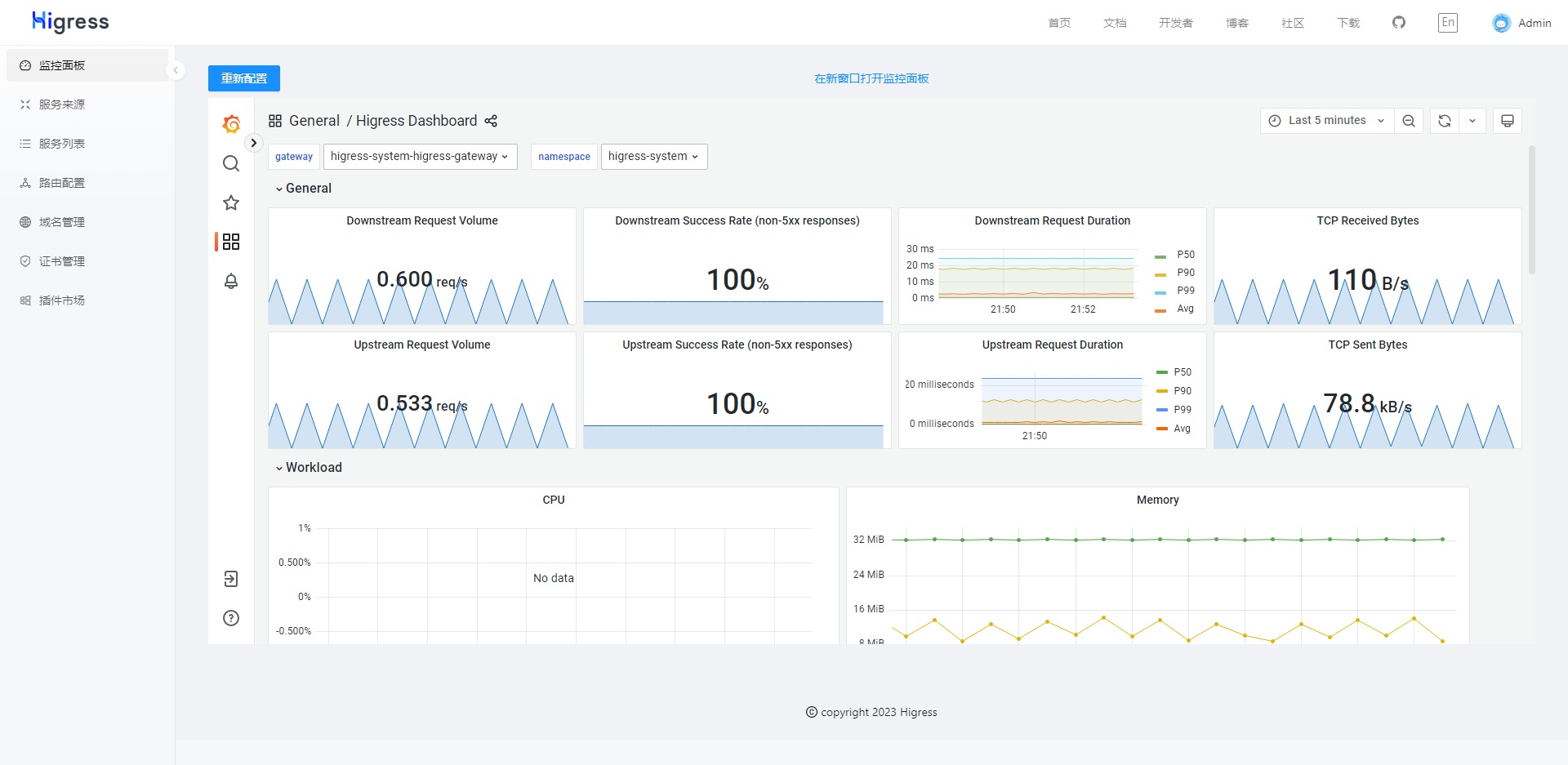The height and width of the screenshot is (765, 1568).
Task: Click the Admin avatar icon
Action: pyautogui.click(x=1501, y=23)
